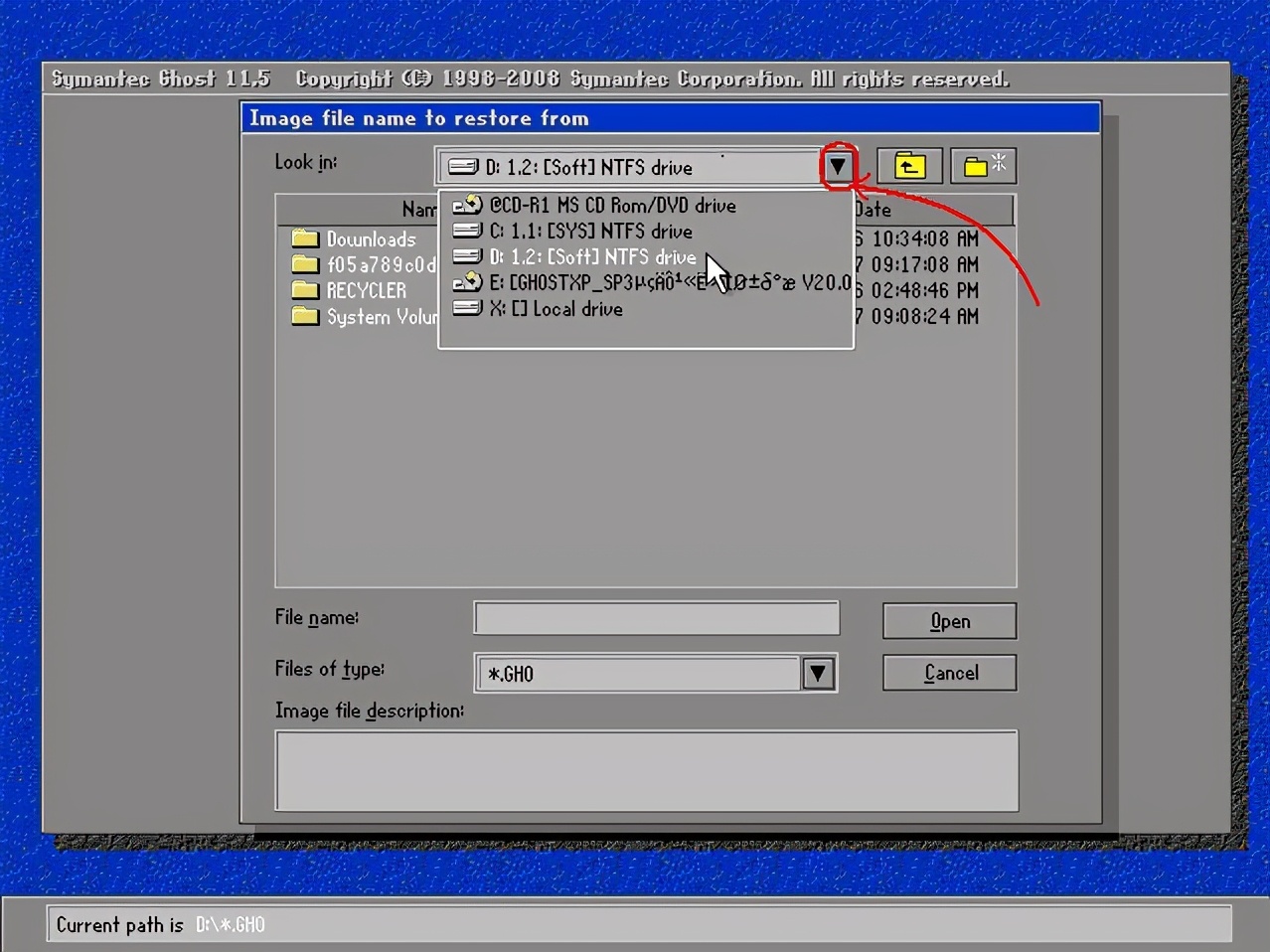The height and width of the screenshot is (952, 1270).
Task: Click the RECYCLER folder icon
Action: (305, 290)
